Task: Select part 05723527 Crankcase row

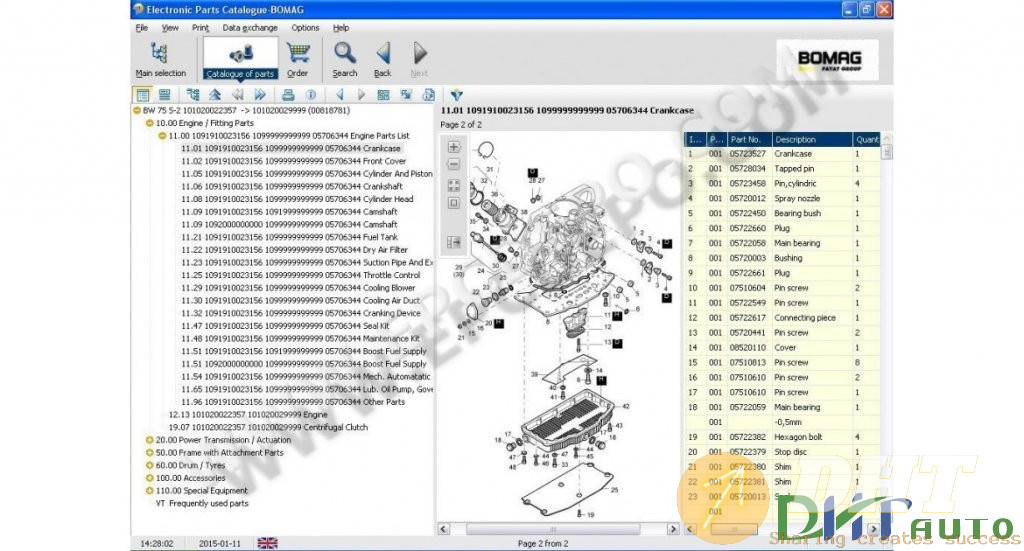Action: [x=782, y=154]
